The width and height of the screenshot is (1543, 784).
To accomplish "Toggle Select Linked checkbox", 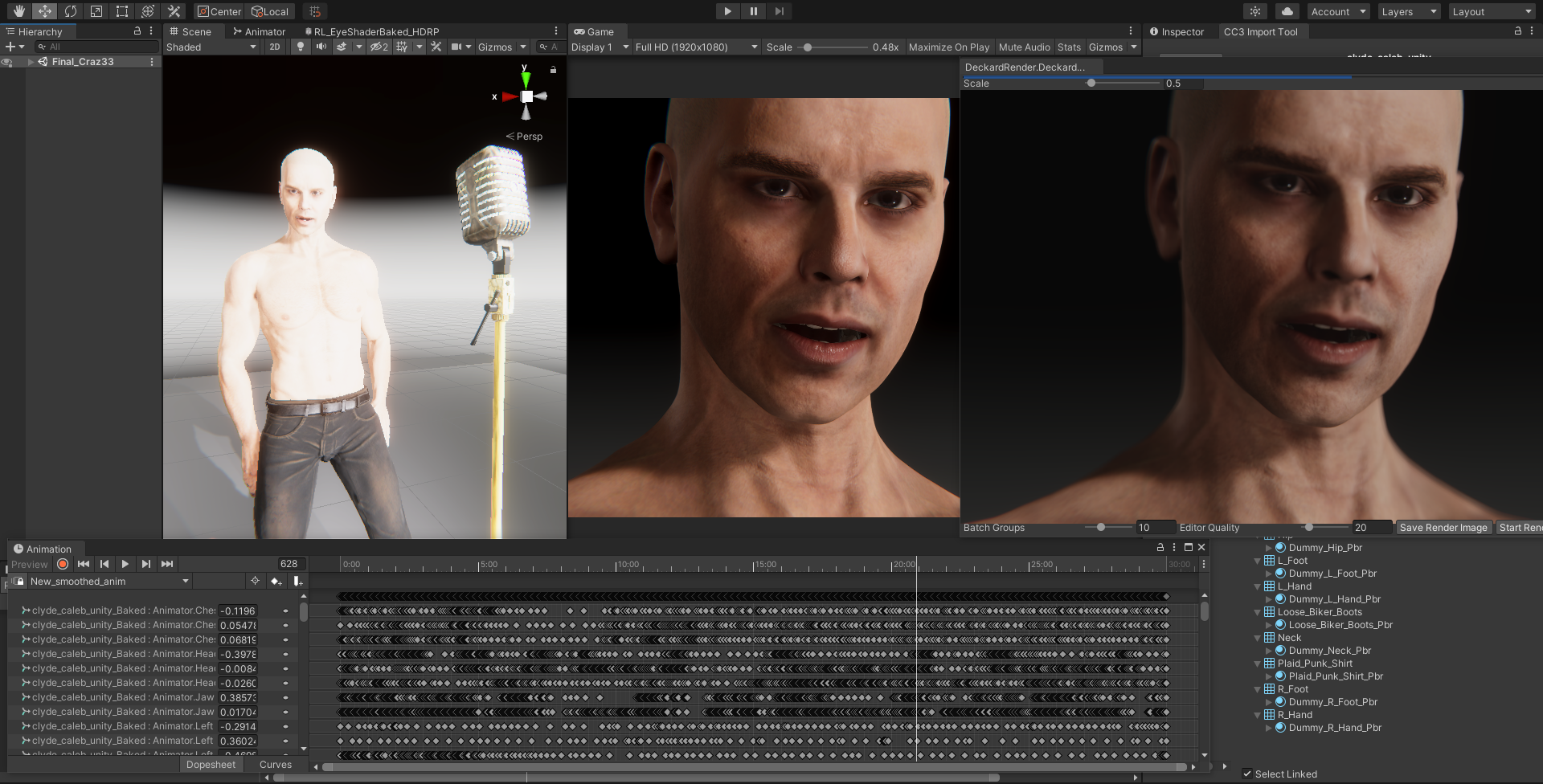I will (1247, 774).
